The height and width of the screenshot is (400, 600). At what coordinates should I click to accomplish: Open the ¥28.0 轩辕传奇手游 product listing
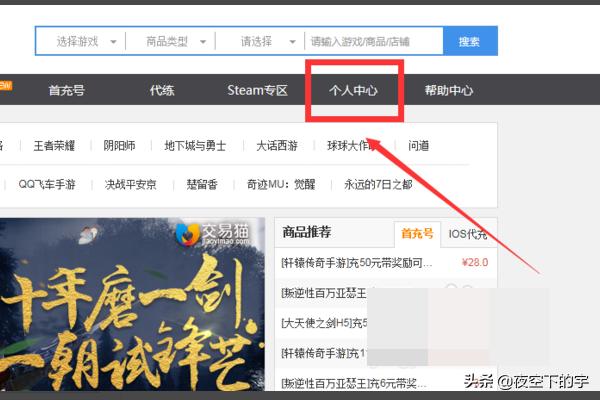357,263
